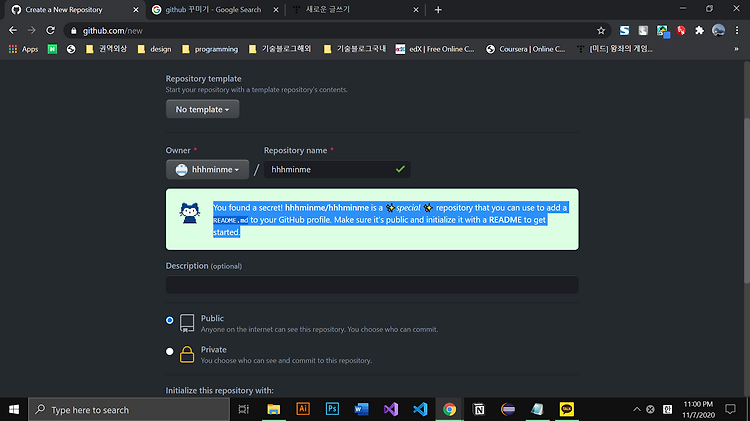Open Visual Studio purple icon in taskbar
Image resolution: width=750 pixels, height=421 pixels.
[391, 410]
